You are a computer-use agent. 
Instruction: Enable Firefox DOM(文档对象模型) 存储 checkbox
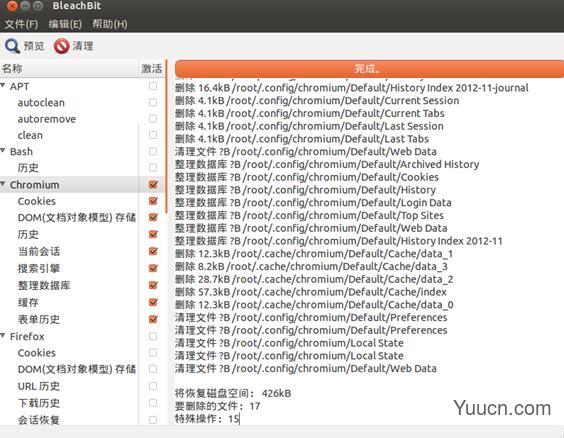(x=153, y=369)
